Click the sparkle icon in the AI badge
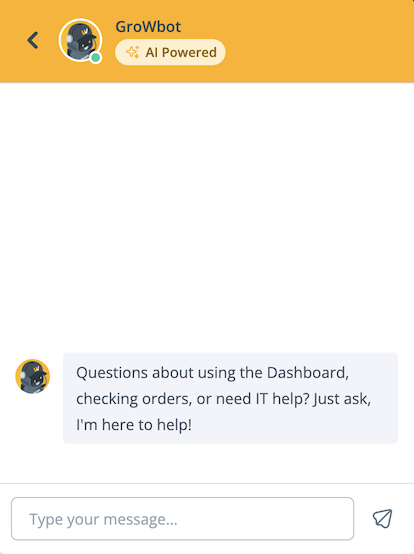Viewport: 414px width, 554px height. (x=133, y=52)
